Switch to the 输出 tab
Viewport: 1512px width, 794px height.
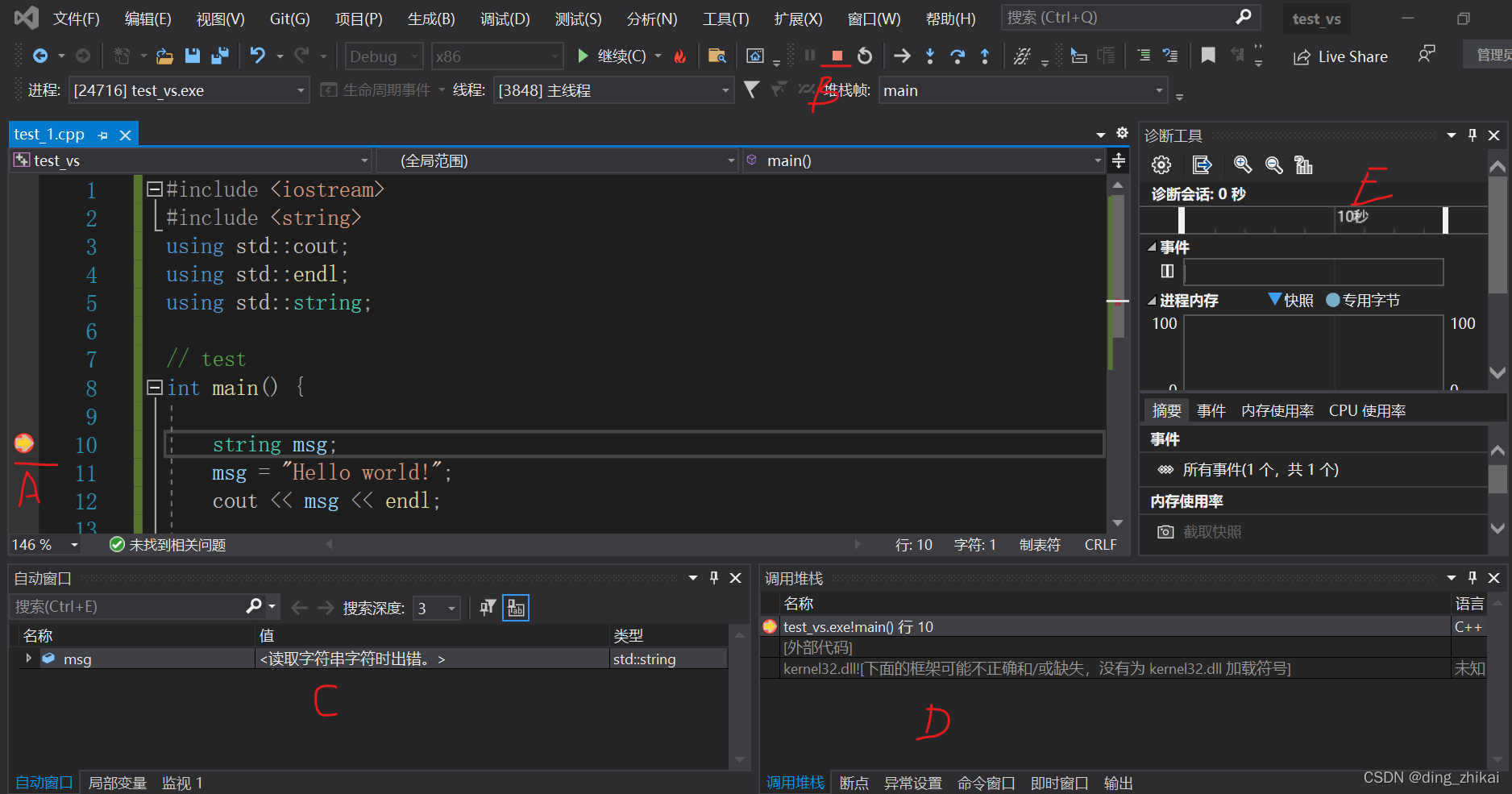(1118, 783)
